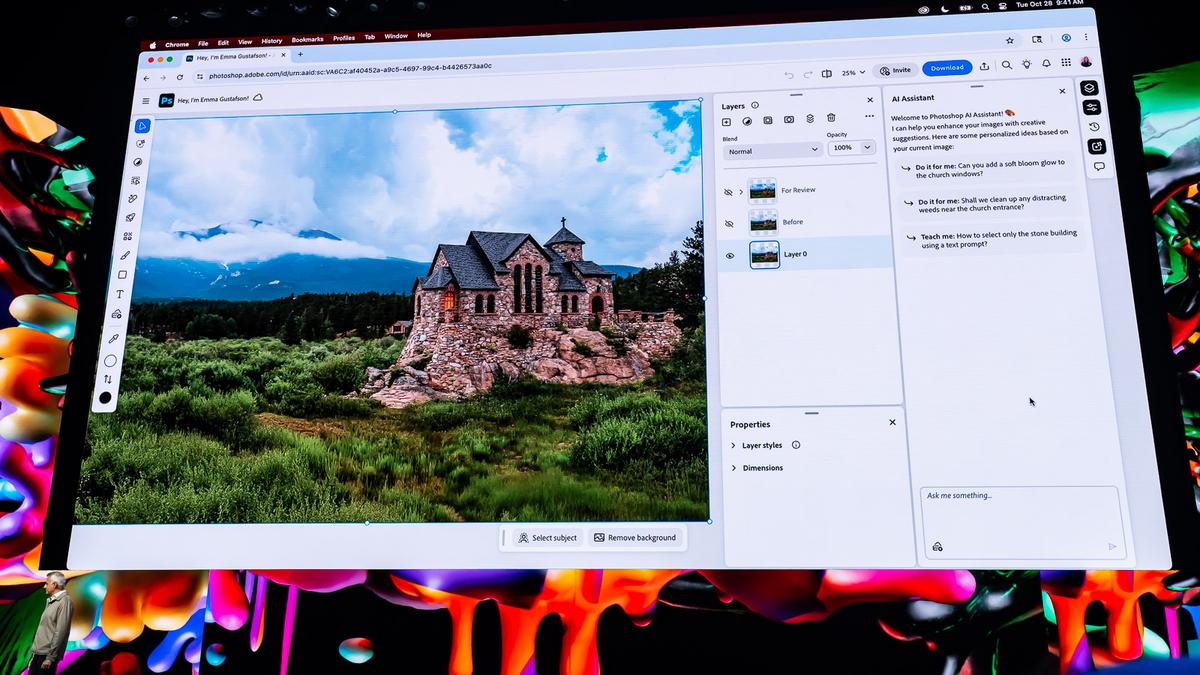Click the stacked layers group icon

[810, 119]
